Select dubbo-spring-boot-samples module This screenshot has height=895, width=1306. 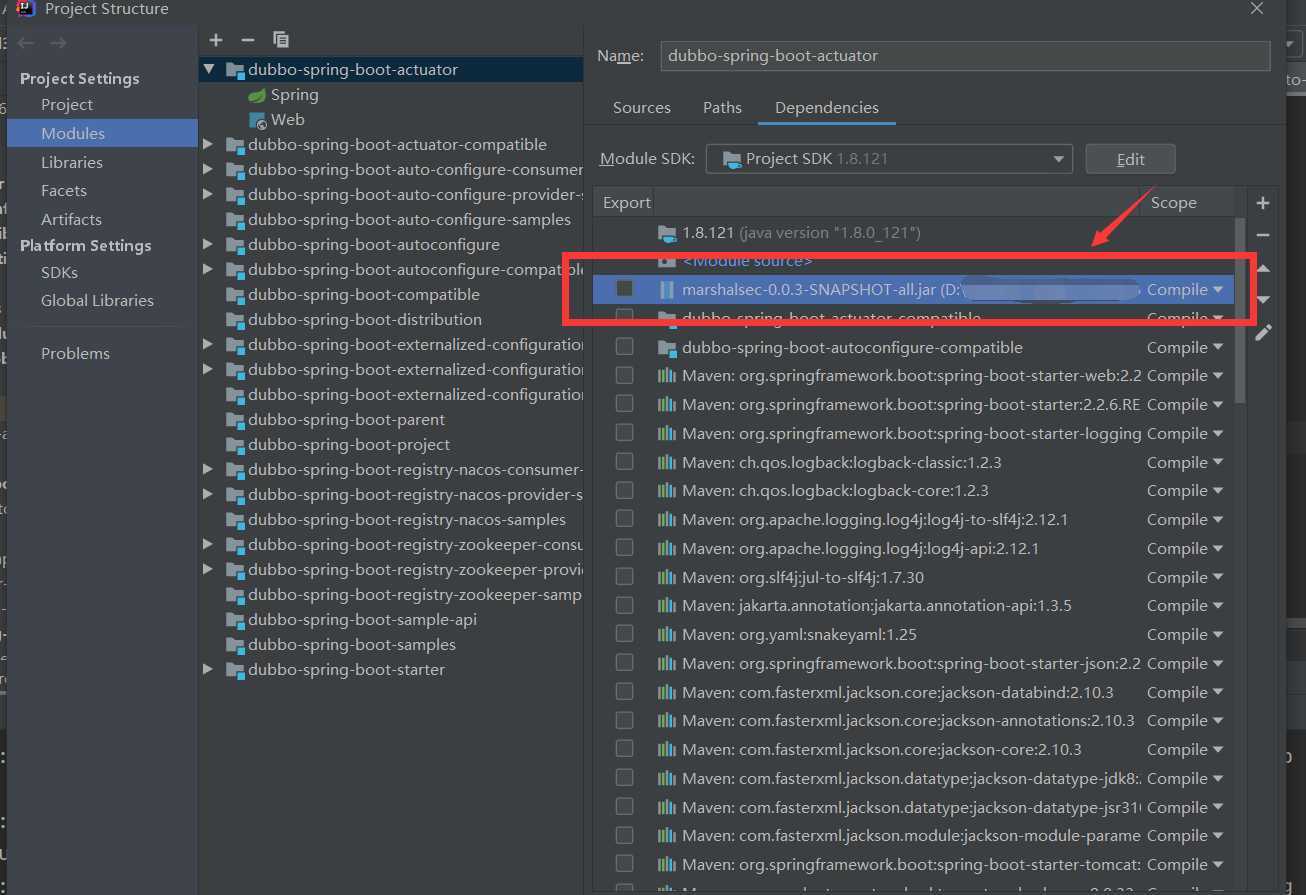click(352, 645)
